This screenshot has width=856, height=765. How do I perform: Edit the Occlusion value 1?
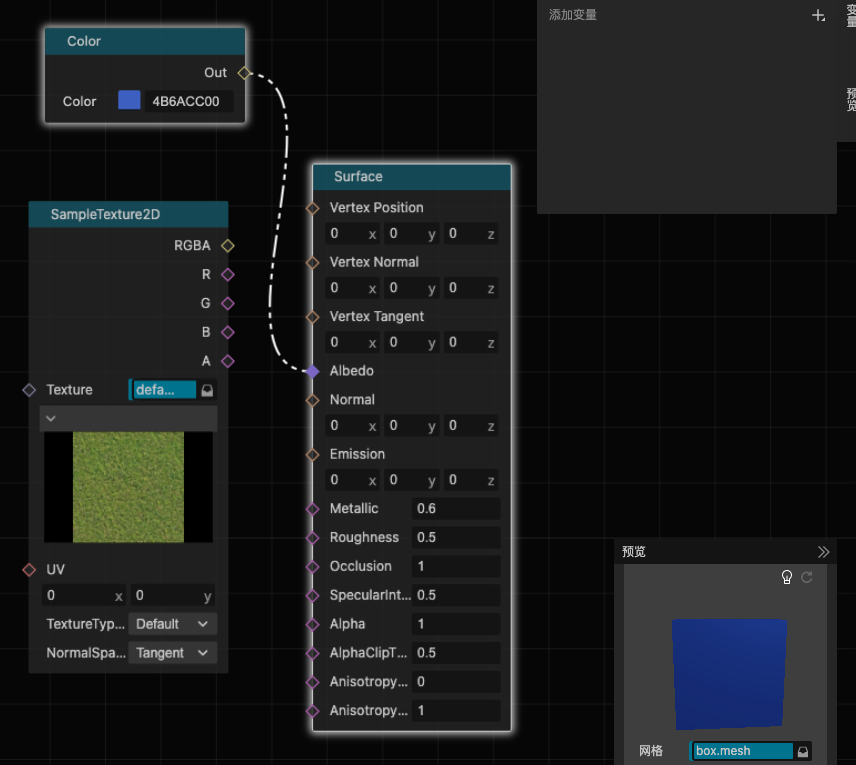coord(456,567)
